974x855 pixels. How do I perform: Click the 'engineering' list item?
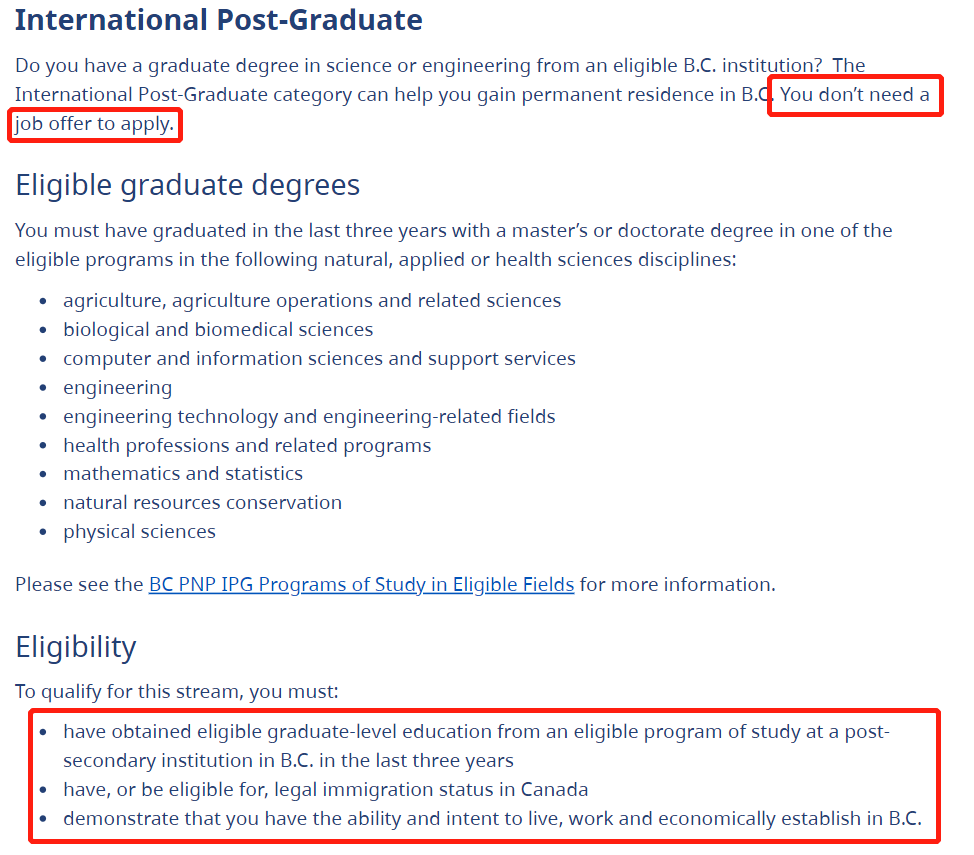(x=117, y=388)
